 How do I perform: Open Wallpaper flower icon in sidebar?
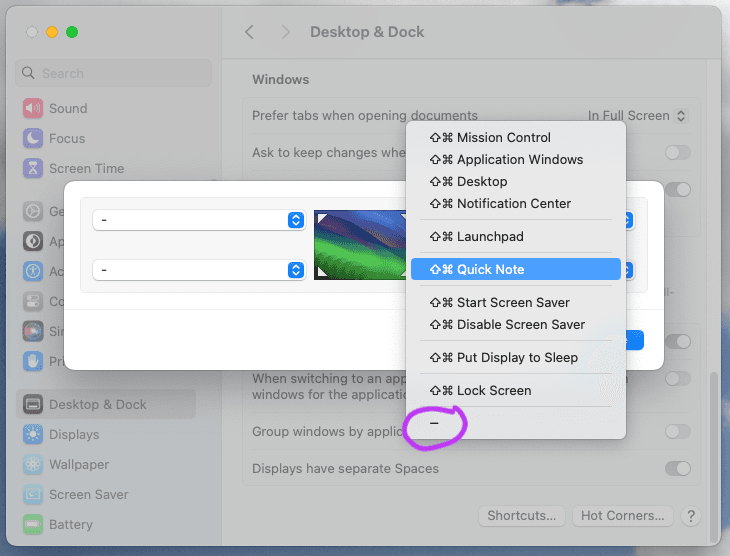click(x=33, y=464)
